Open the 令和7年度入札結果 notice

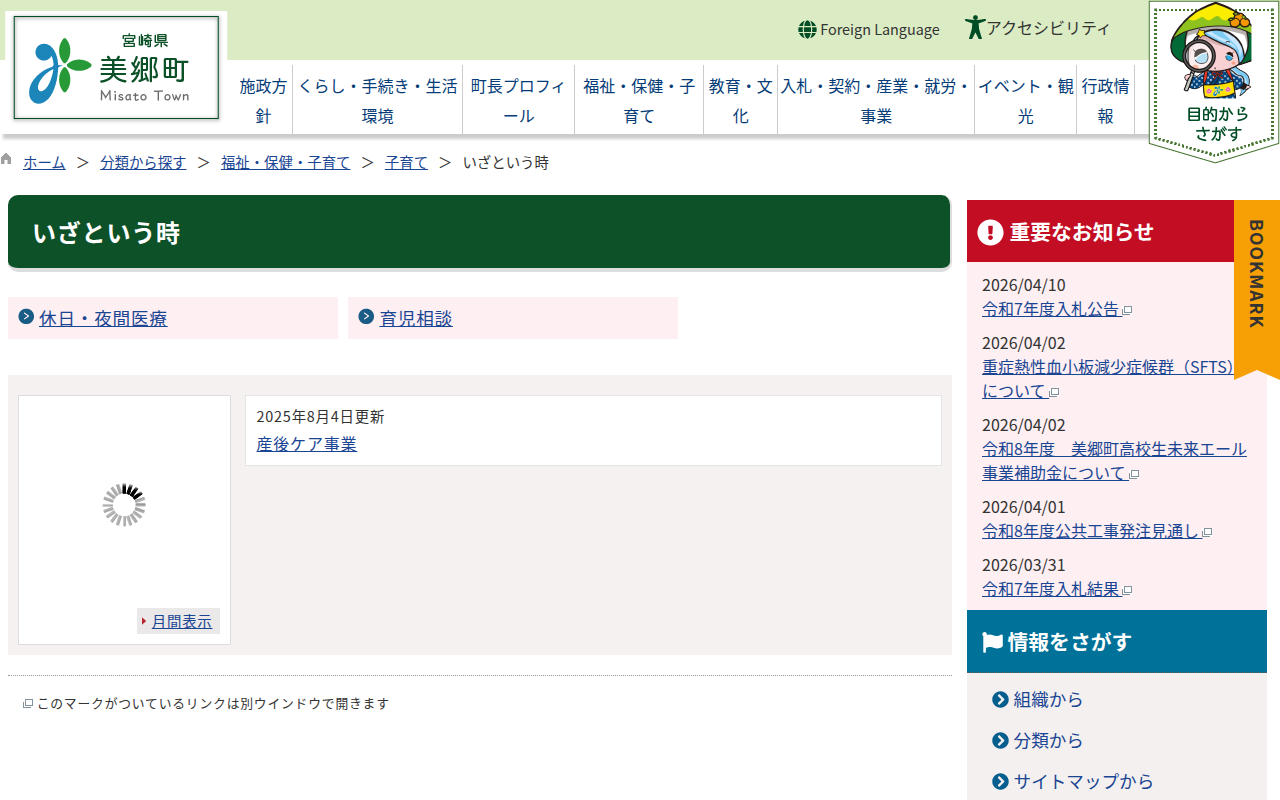(x=1051, y=589)
